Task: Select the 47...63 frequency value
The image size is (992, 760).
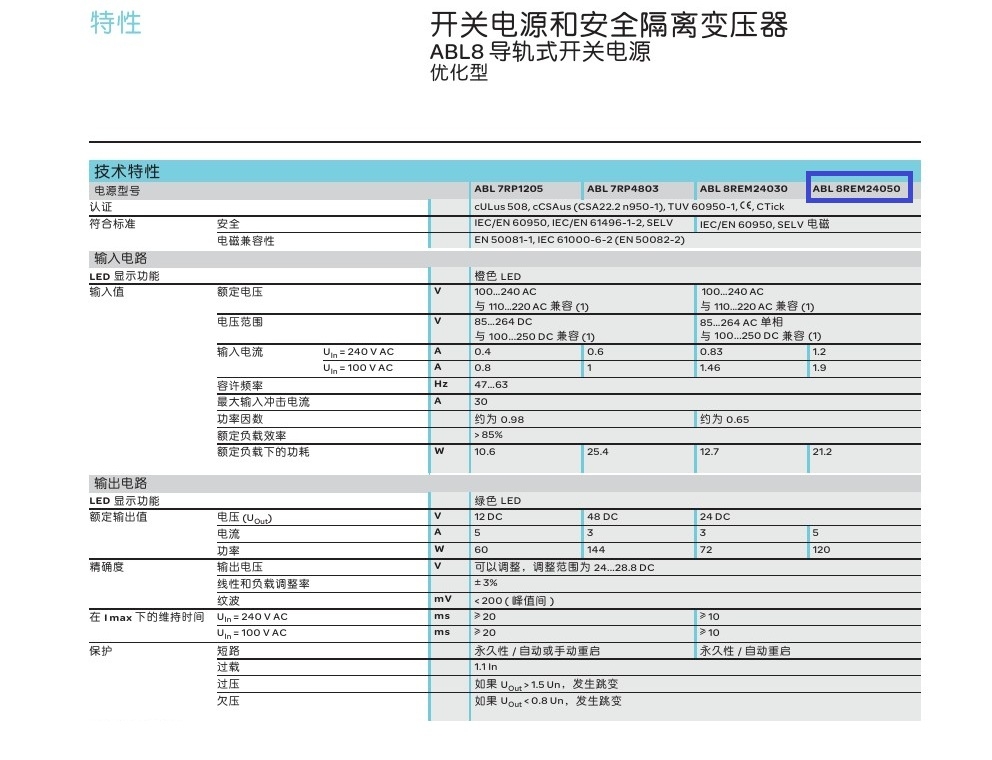Action: 491,385
